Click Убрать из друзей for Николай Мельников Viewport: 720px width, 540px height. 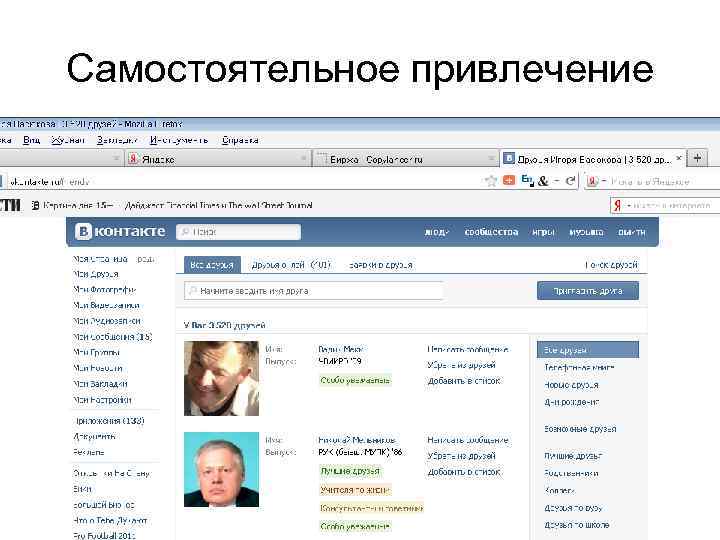461,456
